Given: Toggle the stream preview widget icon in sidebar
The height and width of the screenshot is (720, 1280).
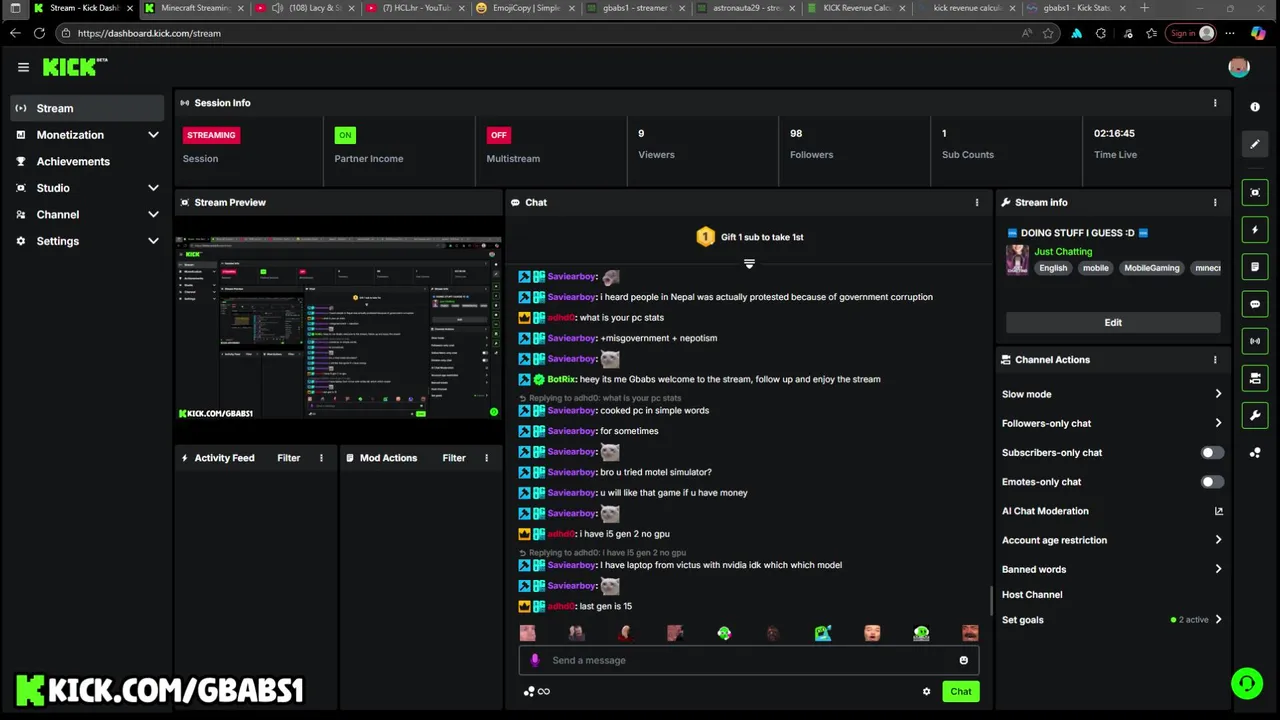Looking at the screenshot, I should pos(1255,192).
